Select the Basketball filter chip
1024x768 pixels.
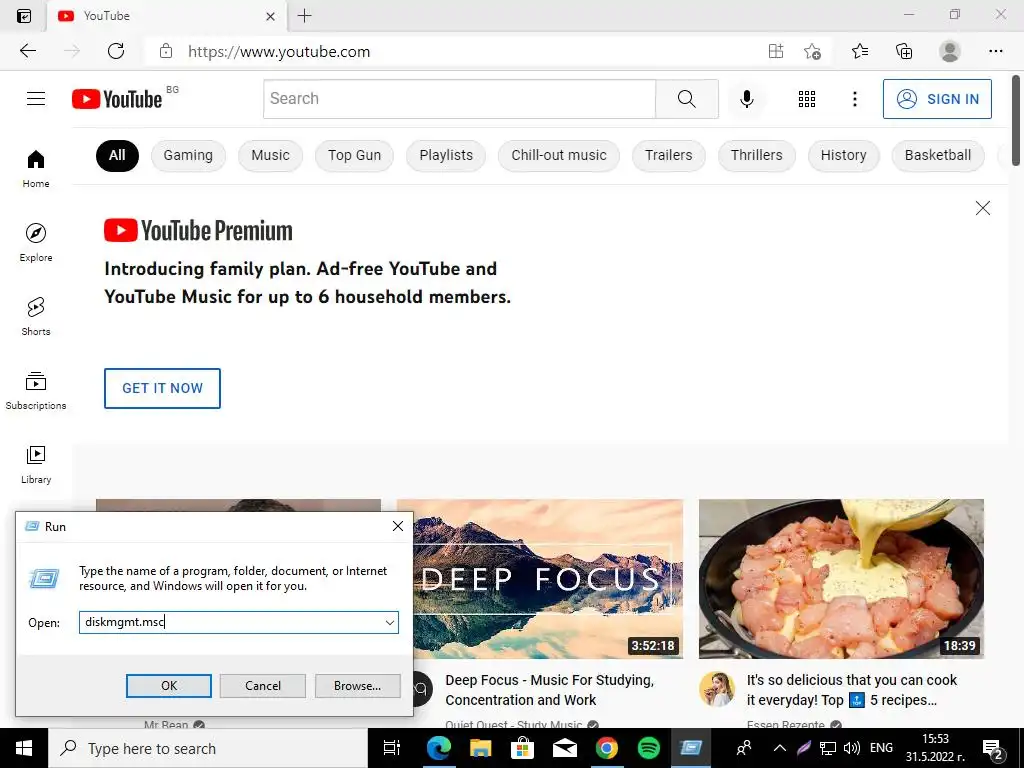tap(938, 155)
